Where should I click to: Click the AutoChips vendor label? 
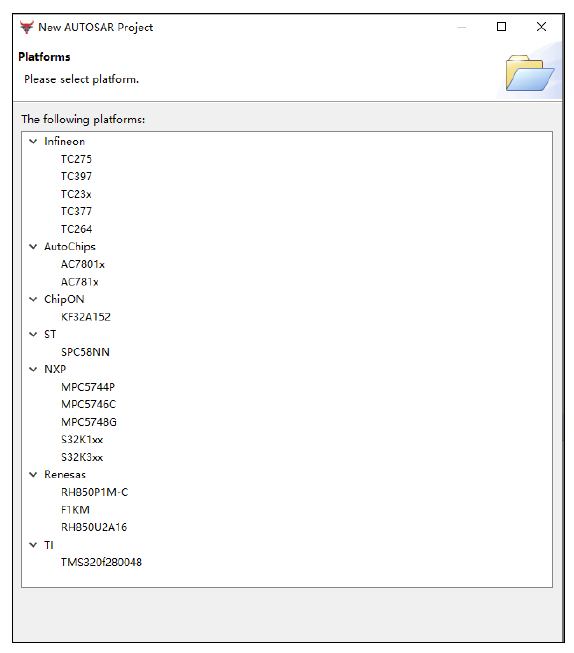[x=70, y=247]
